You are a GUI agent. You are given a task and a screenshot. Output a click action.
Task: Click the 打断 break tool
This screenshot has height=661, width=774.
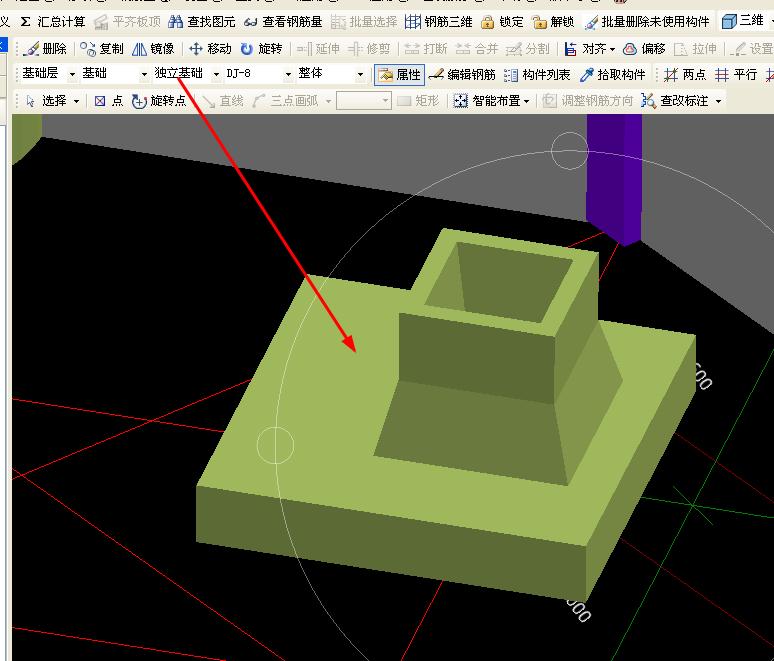tap(426, 48)
